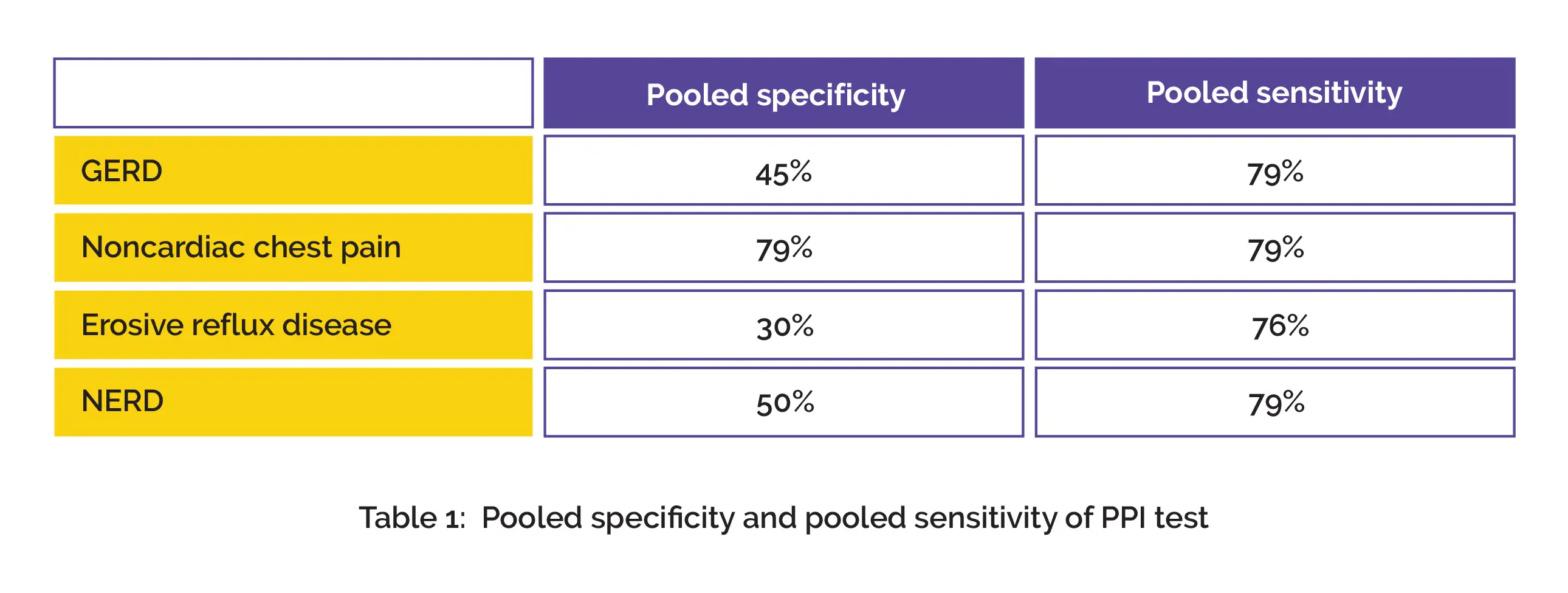1568x593 pixels.
Task: Click GERD specificity value 45%
Action: point(783,172)
